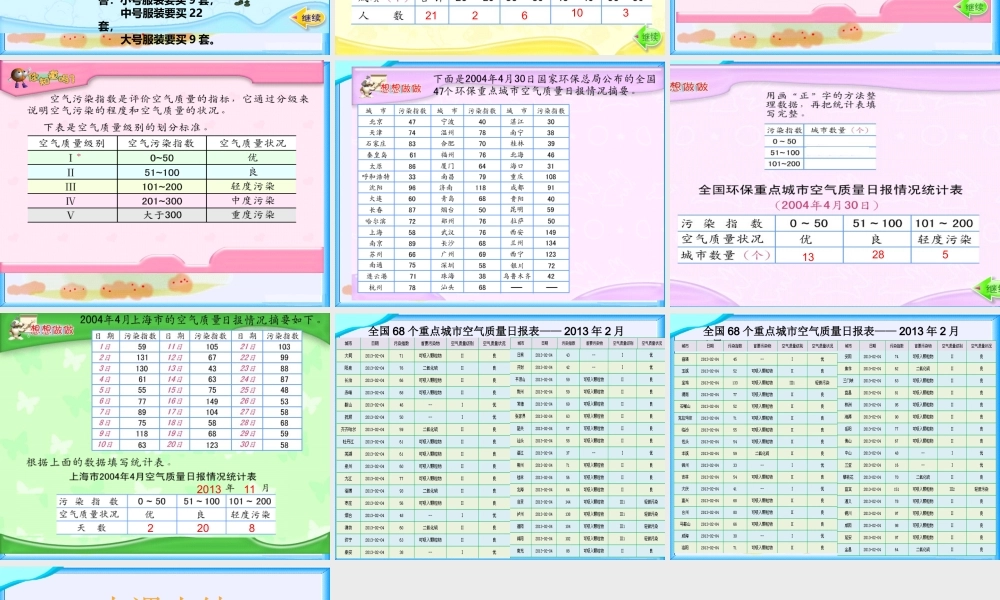
Task: Open the 全国环保重点城市空气质量日报情况统计表 slide
Action: tap(835, 184)
